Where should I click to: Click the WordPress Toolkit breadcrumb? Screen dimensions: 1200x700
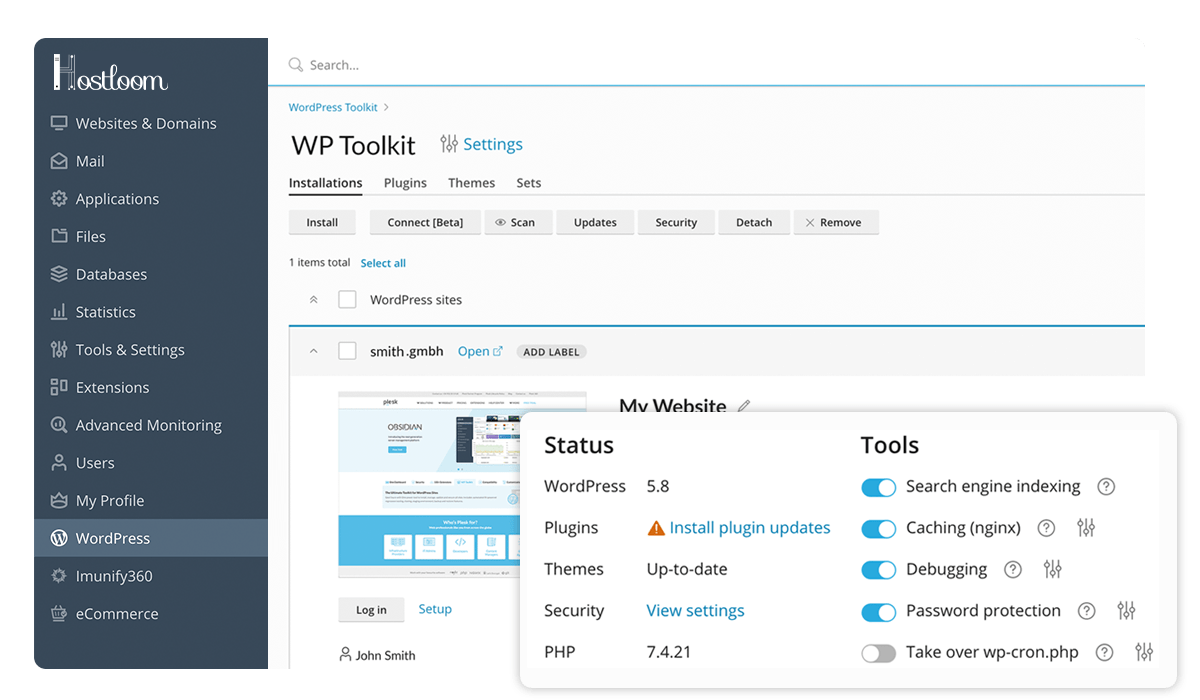coord(333,107)
